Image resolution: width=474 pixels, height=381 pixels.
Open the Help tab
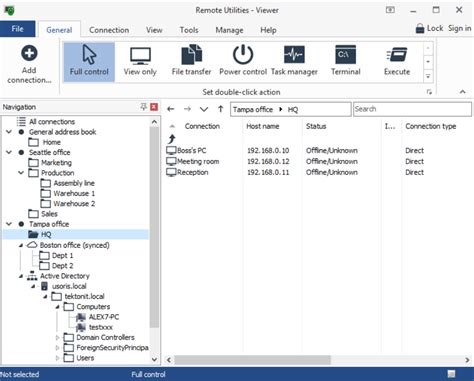click(x=268, y=30)
